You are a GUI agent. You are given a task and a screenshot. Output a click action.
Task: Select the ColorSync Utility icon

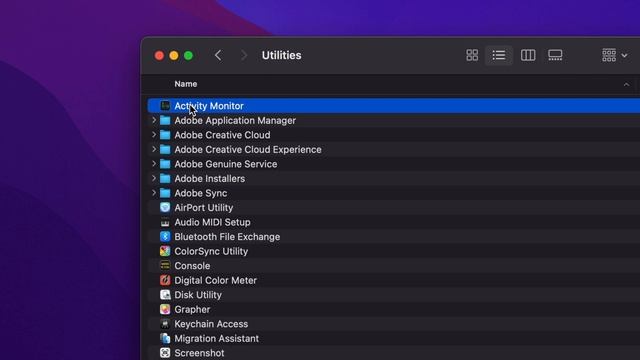(x=165, y=251)
